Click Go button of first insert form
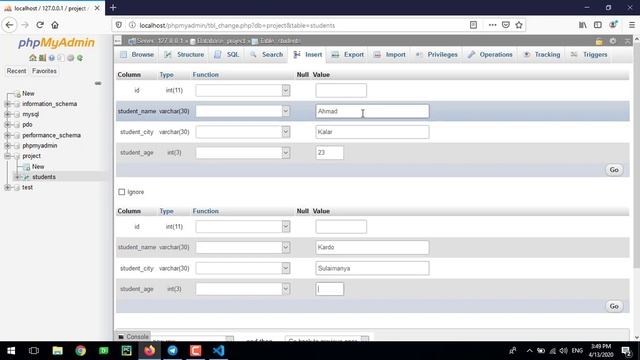This screenshot has height=360, width=640. (x=614, y=170)
